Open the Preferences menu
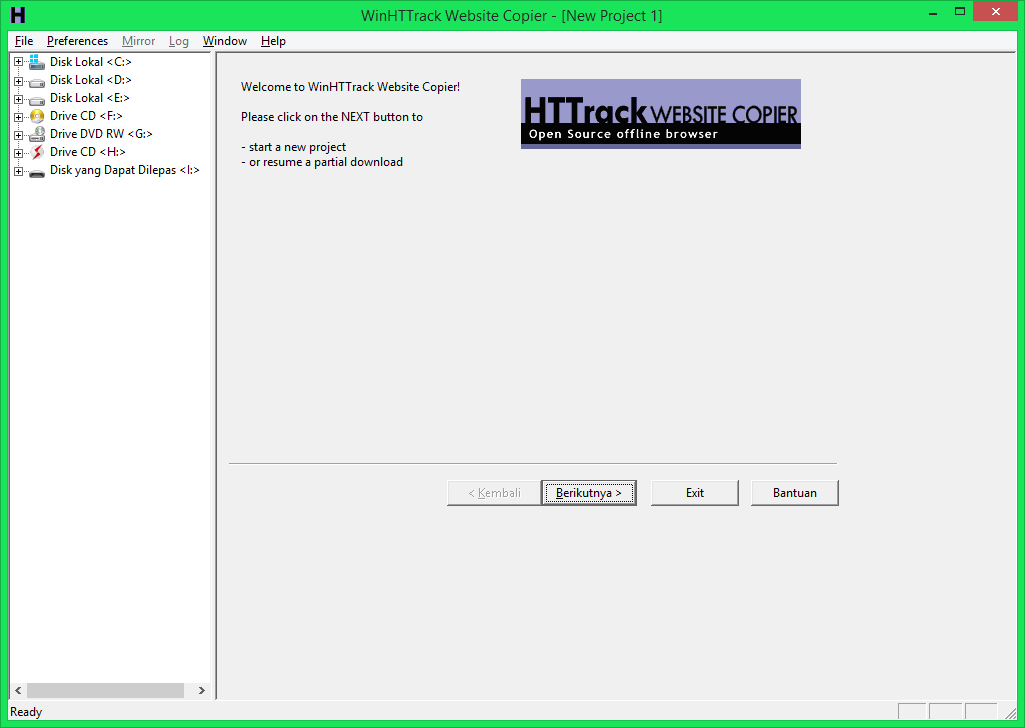 tap(77, 41)
